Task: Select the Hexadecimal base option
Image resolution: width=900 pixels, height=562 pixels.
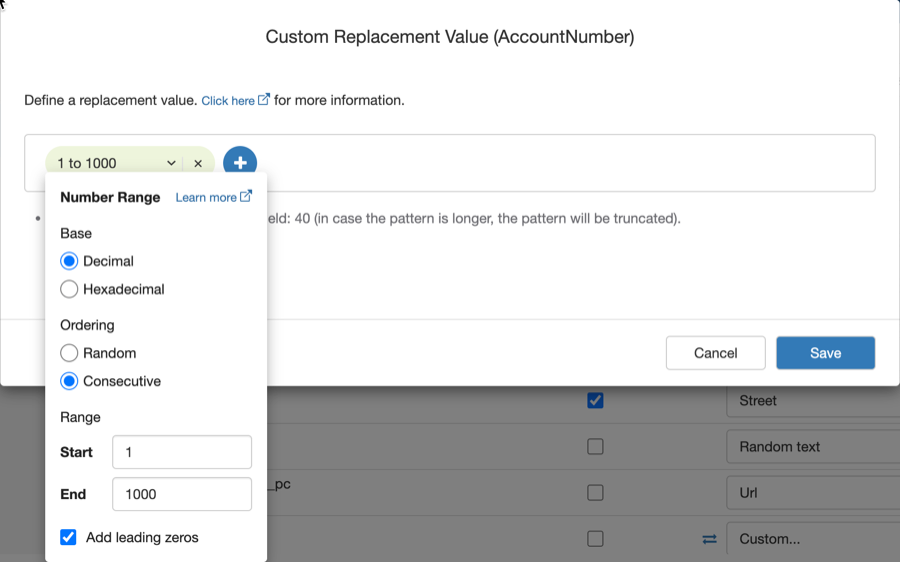Action: (x=69, y=289)
